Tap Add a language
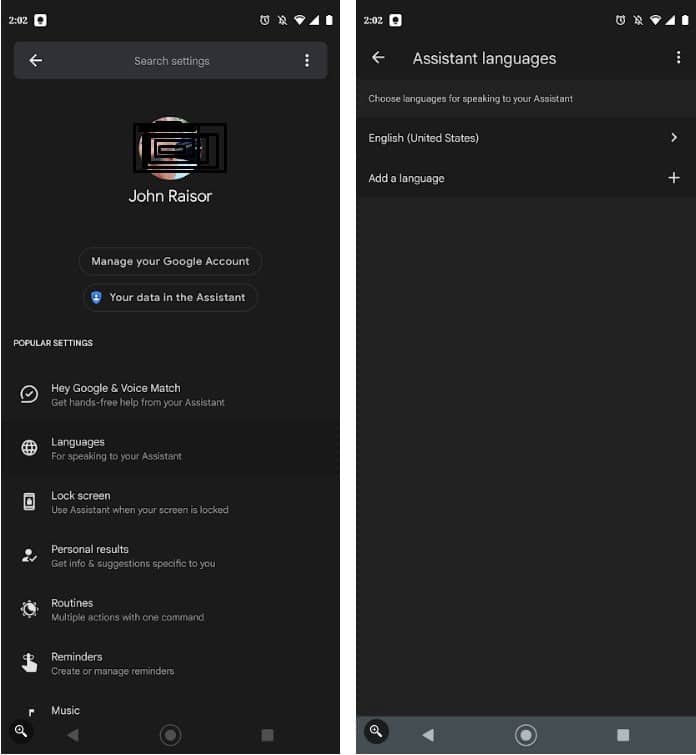This screenshot has width=696, height=755. (526, 178)
